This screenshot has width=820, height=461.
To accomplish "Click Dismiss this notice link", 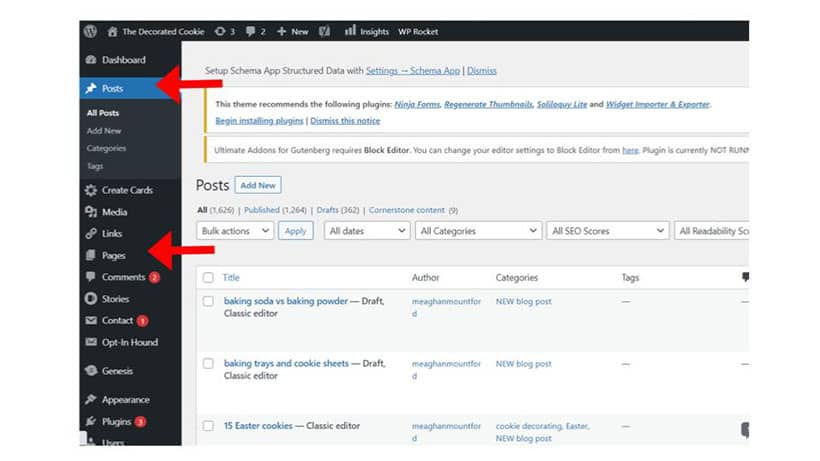I will [x=345, y=121].
